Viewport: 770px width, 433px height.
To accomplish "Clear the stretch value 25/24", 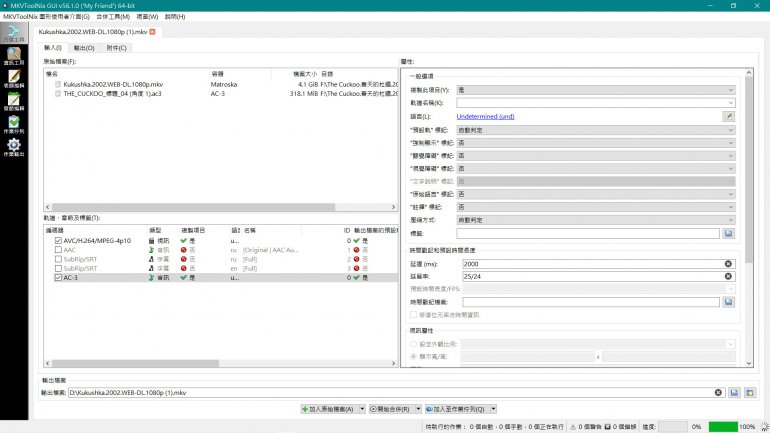I will point(728,276).
